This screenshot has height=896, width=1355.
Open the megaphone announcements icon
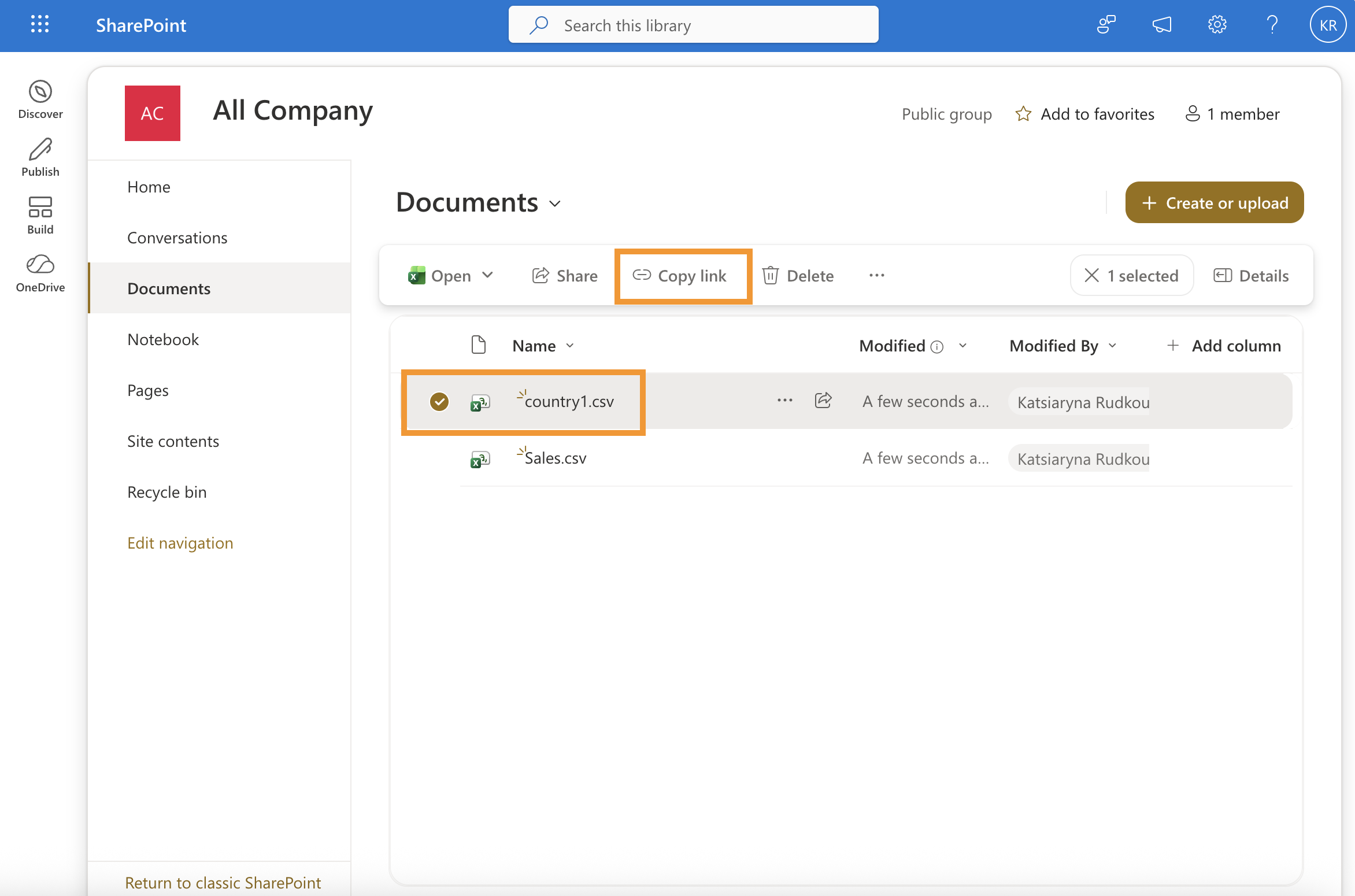(x=1162, y=25)
